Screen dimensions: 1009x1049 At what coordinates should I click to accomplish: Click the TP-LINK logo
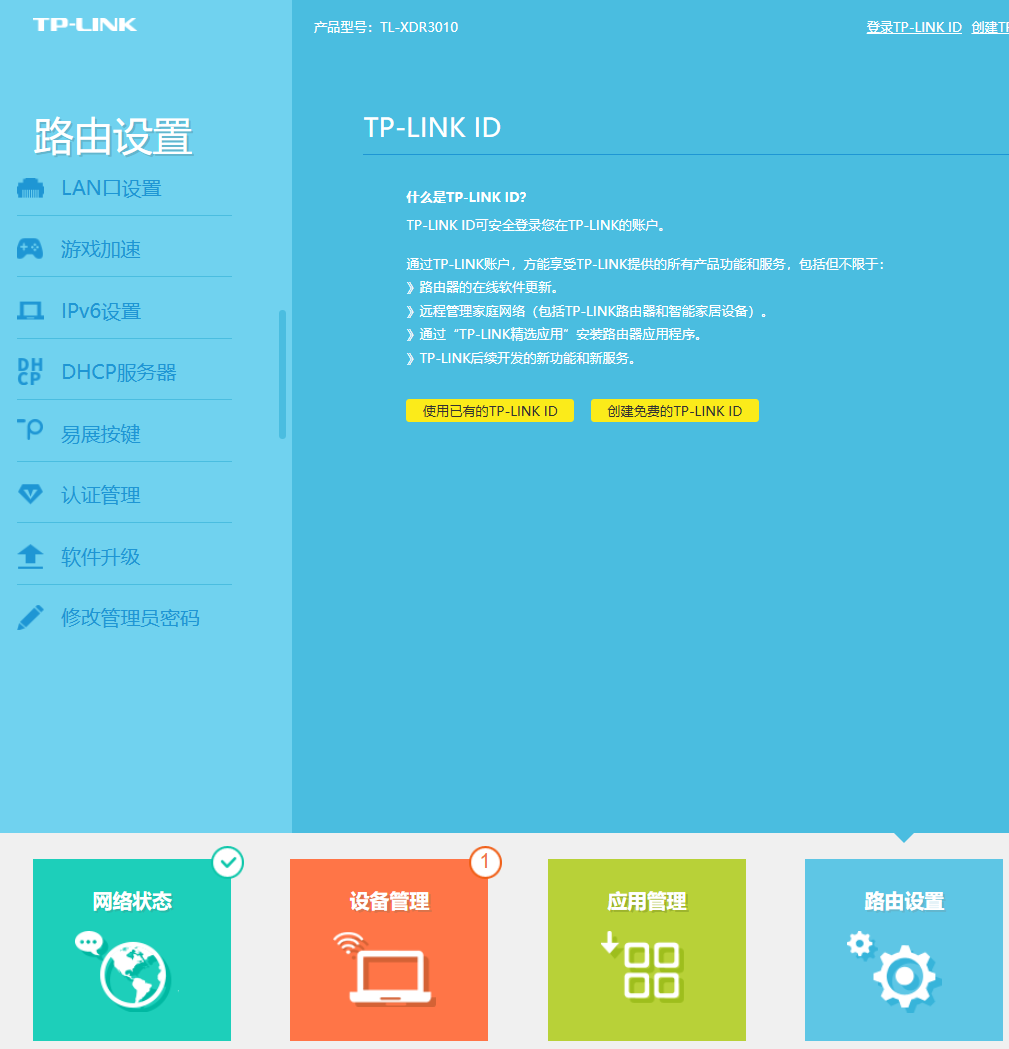(x=85, y=25)
